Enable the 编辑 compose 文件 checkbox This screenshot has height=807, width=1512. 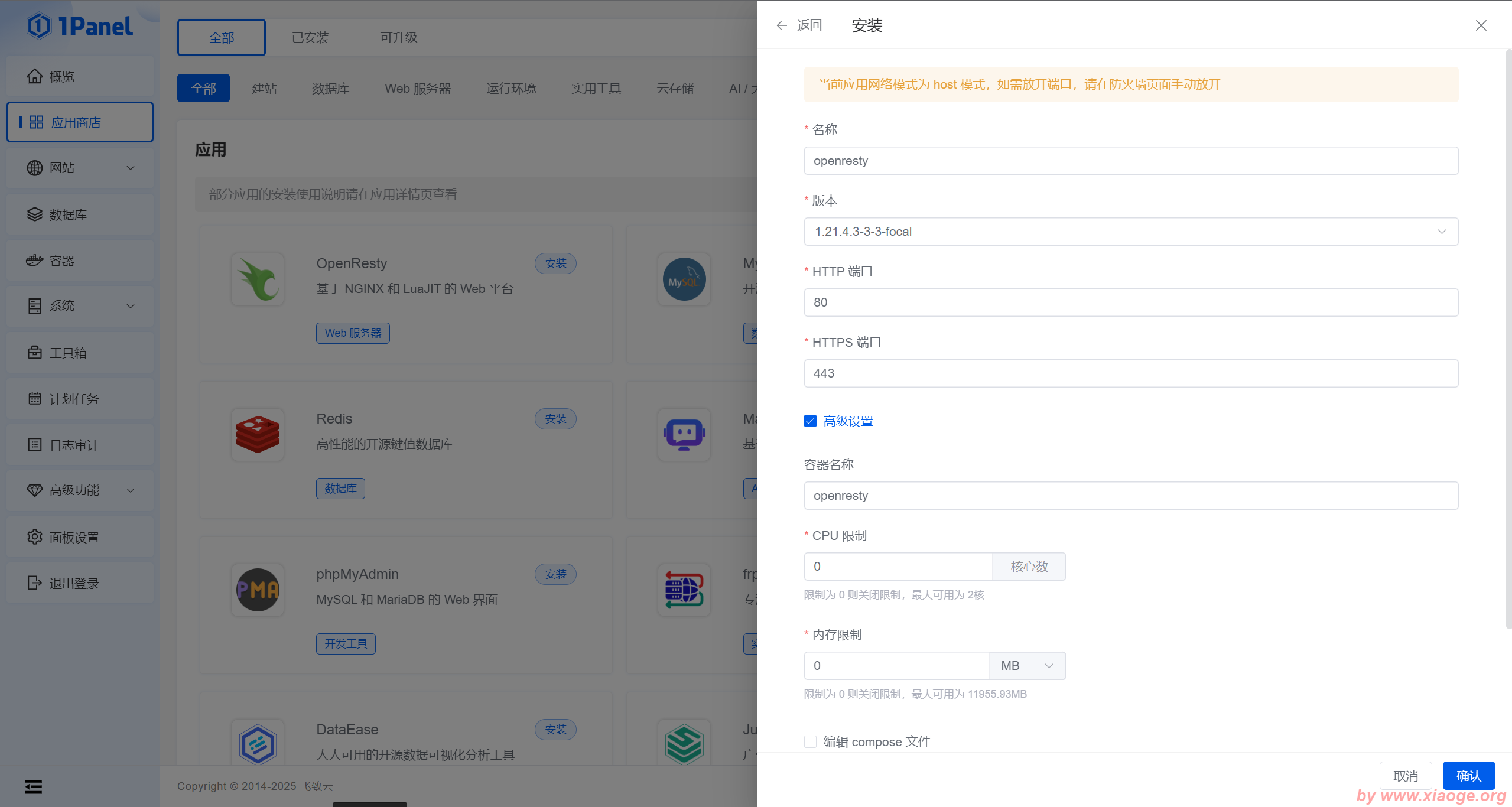coord(810,741)
